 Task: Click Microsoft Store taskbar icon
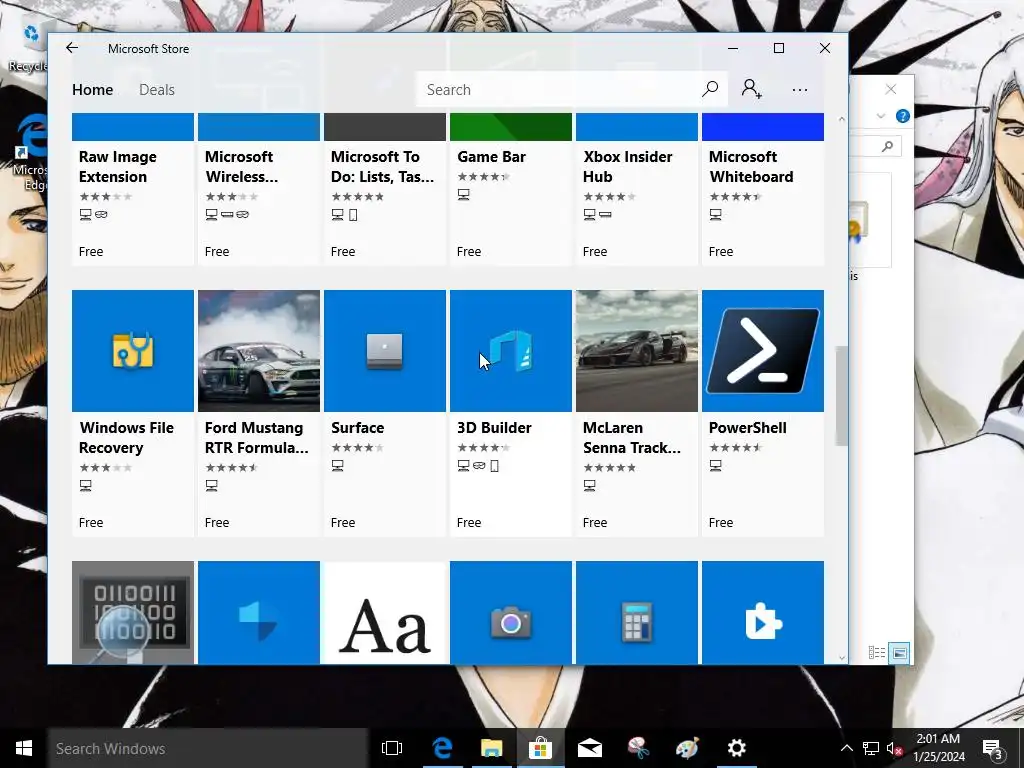[540, 748]
